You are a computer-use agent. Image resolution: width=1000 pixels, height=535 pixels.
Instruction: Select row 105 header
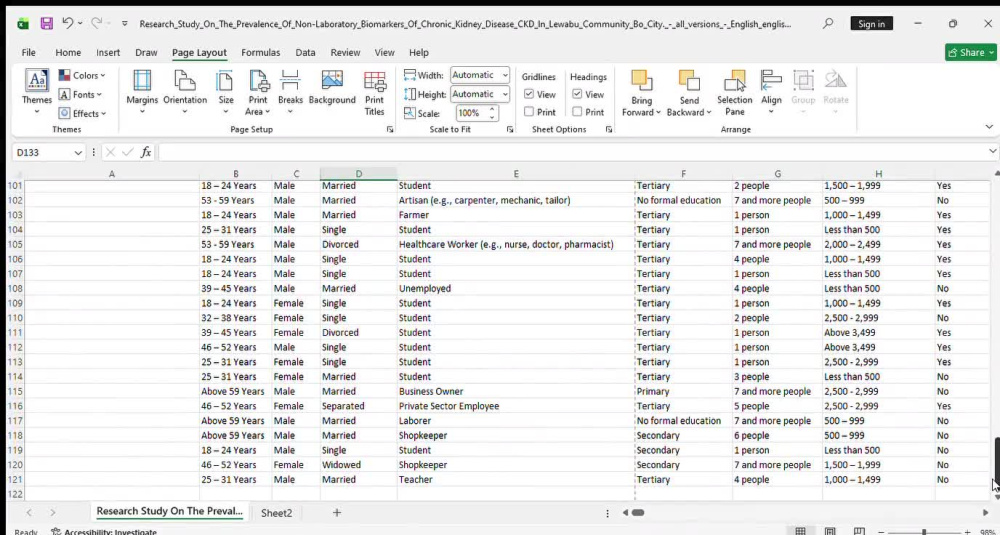pyautogui.click(x=14, y=244)
